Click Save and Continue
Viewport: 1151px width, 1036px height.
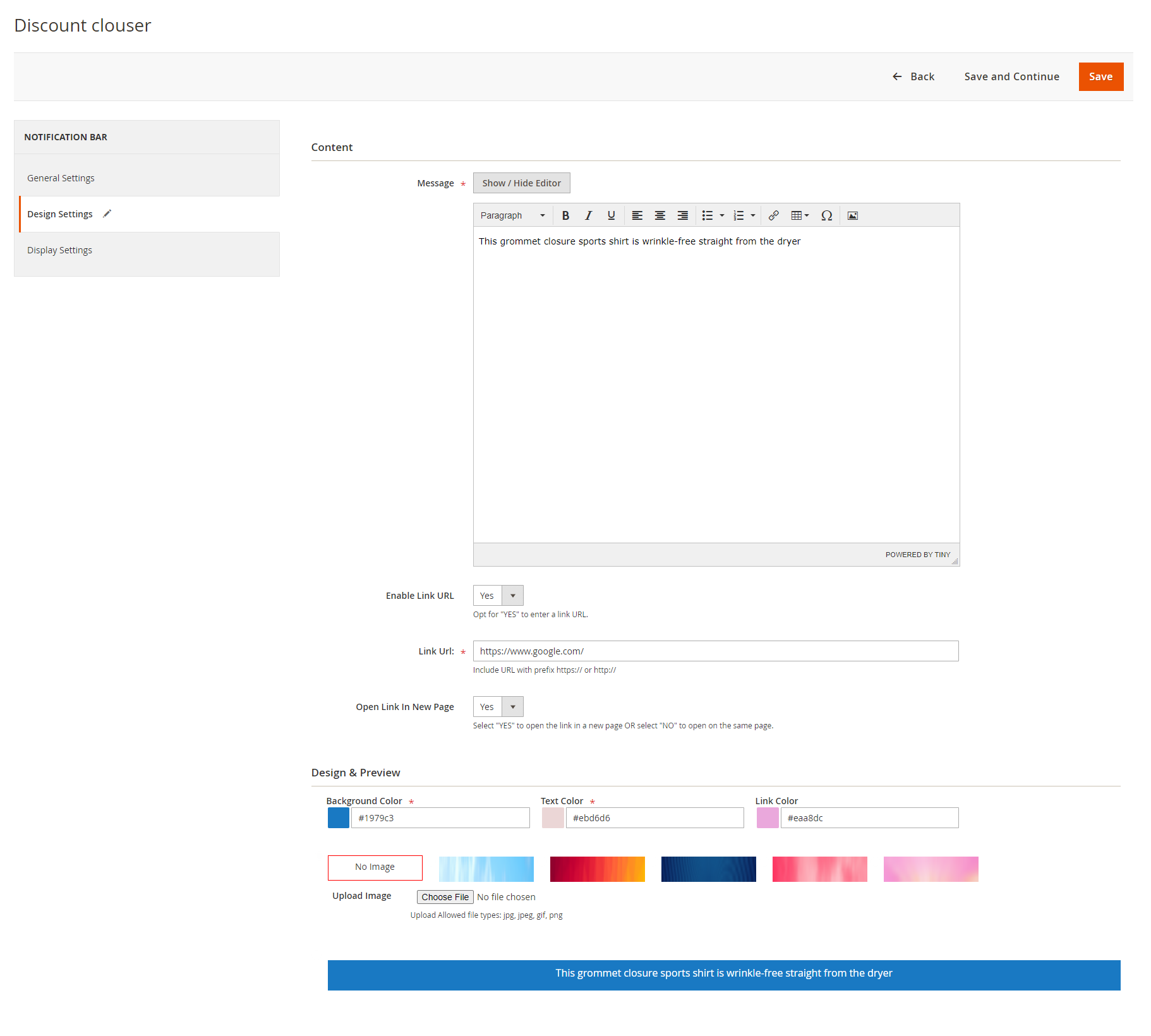click(1011, 76)
